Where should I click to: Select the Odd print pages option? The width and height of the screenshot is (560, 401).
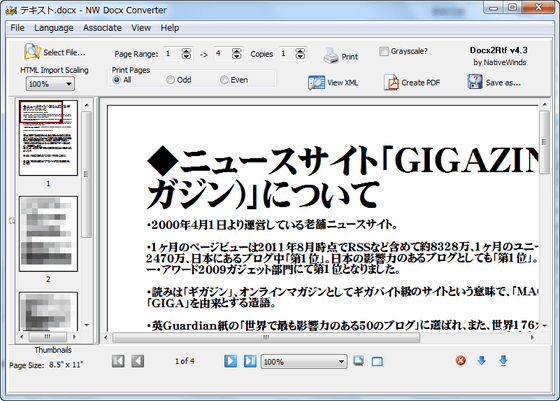(x=170, y=80)
